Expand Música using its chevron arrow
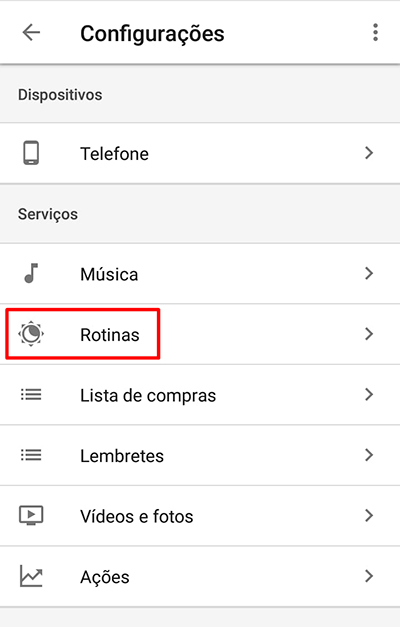The height and width of the screenshot is (627, 400). (x=369, y=274)
